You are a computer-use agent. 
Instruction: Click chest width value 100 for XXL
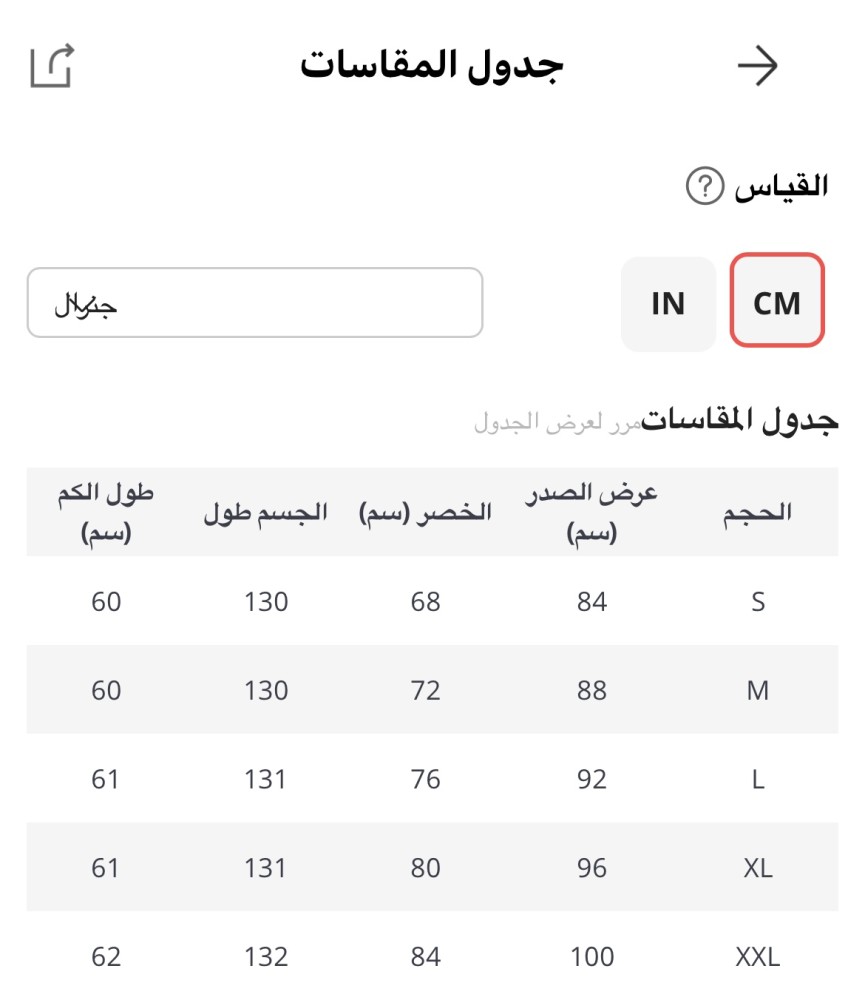pyautogui.click(x=592, y=957)
